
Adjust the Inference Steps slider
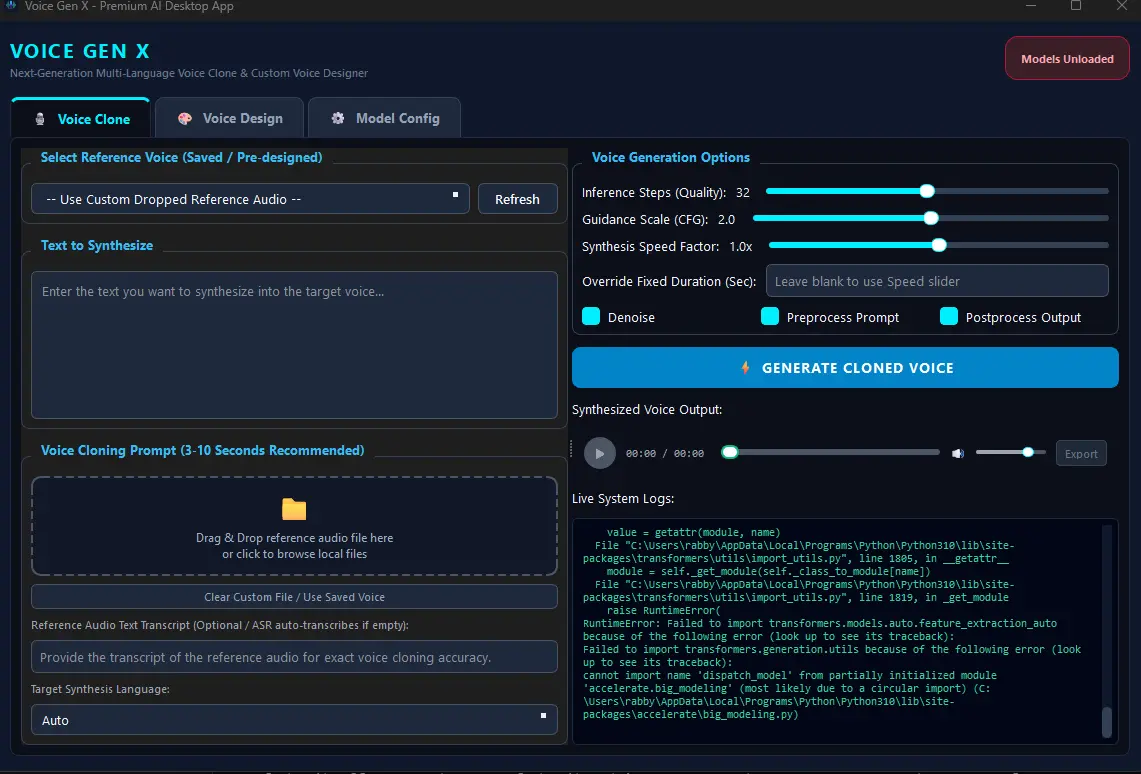937,191
